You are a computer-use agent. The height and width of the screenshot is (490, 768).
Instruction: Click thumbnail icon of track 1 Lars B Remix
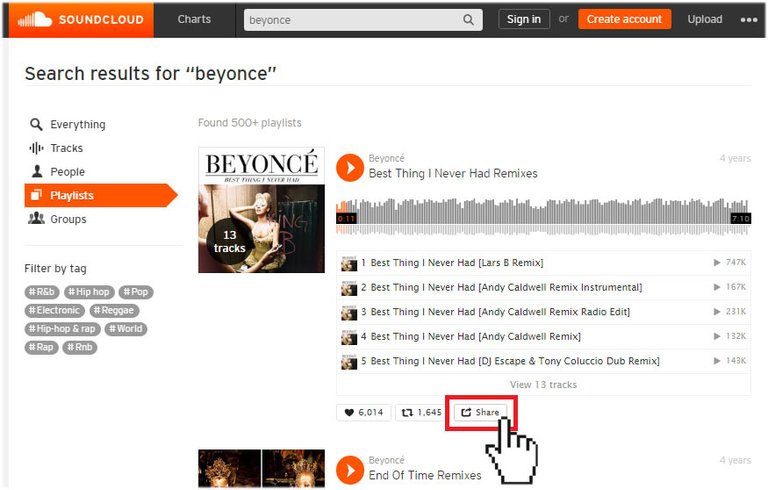coord(349,264)
